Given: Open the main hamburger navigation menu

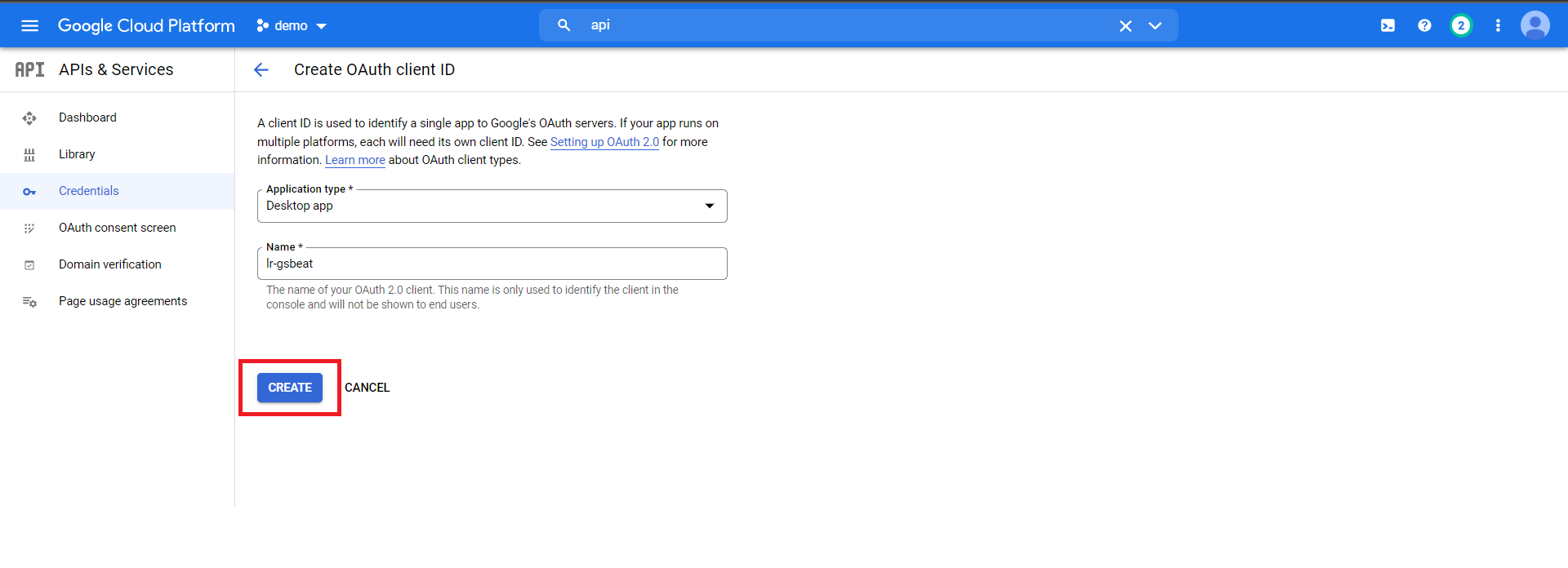Looking at the screenshot, I should click(29, 25).
